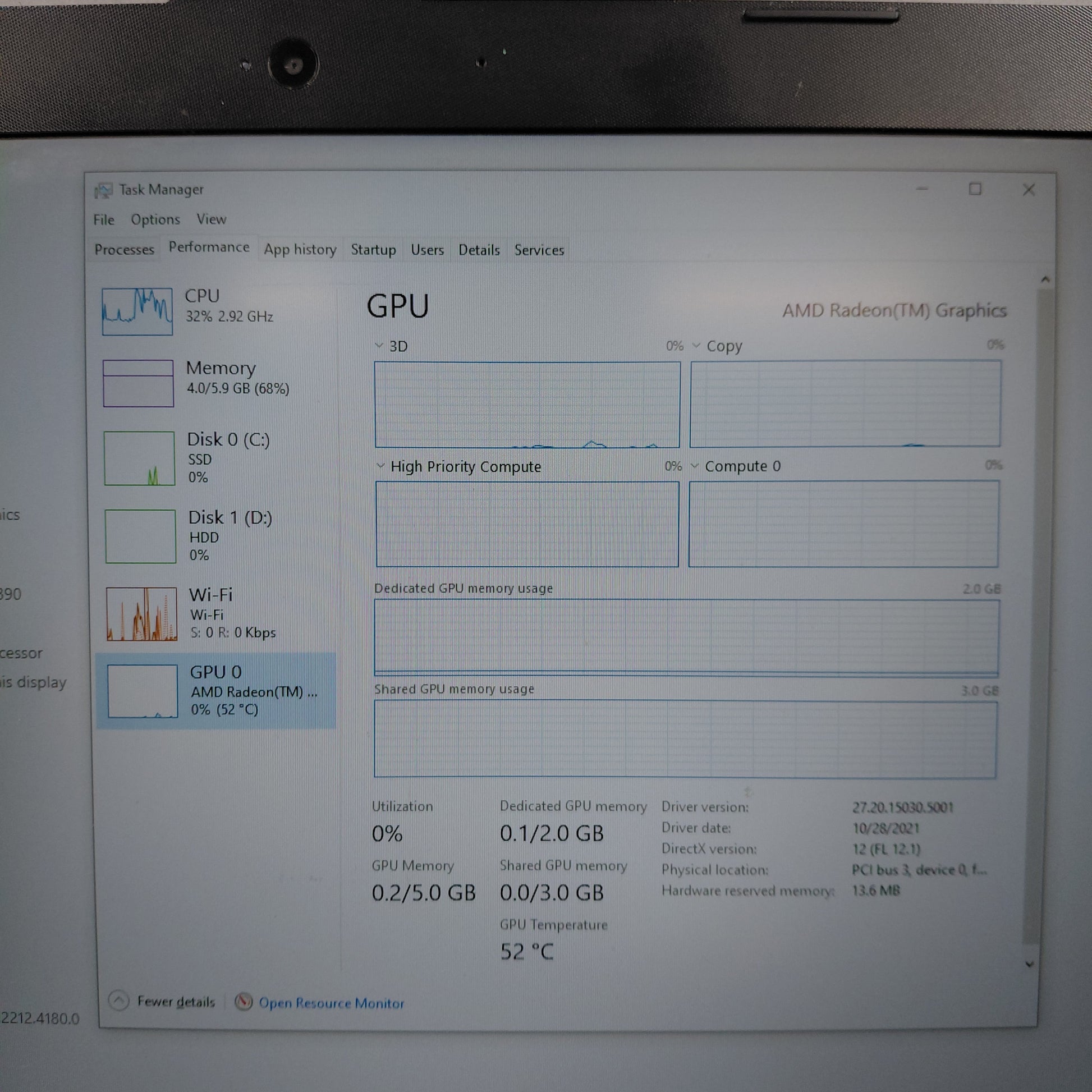Image resolution: width=1092 pixels, height=1092 pixels.
Task: Click the Fewer details button
Action: point(176,1002)
